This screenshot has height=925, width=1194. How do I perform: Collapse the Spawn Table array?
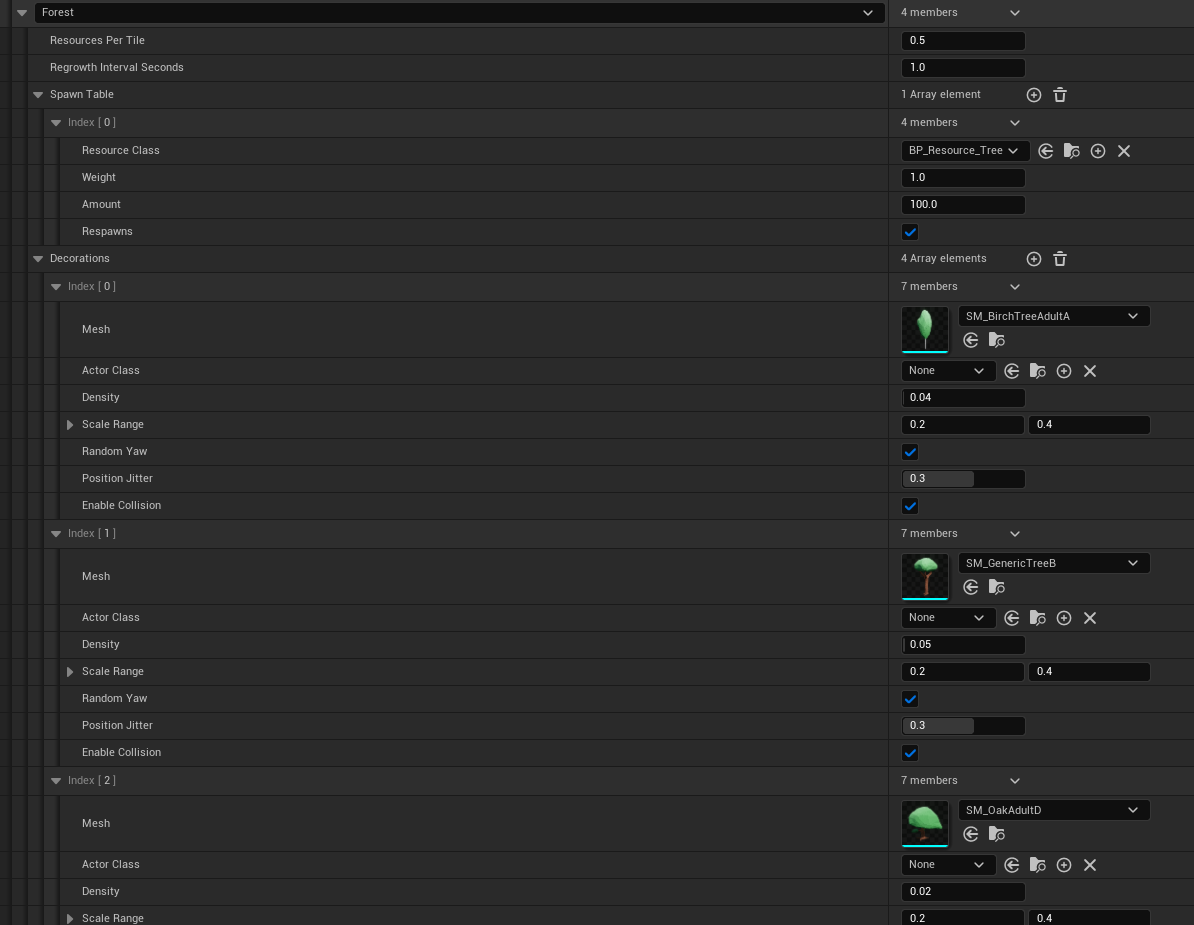click(37, 95)
